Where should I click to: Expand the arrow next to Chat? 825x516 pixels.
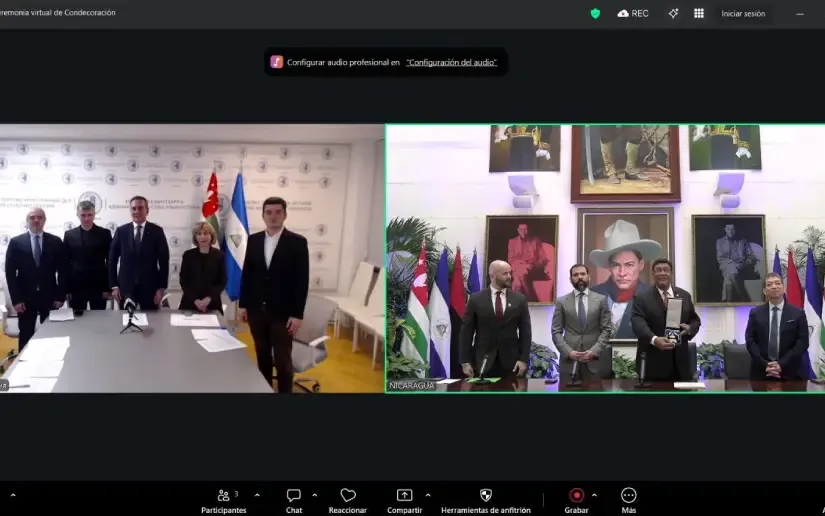[315, 495]
